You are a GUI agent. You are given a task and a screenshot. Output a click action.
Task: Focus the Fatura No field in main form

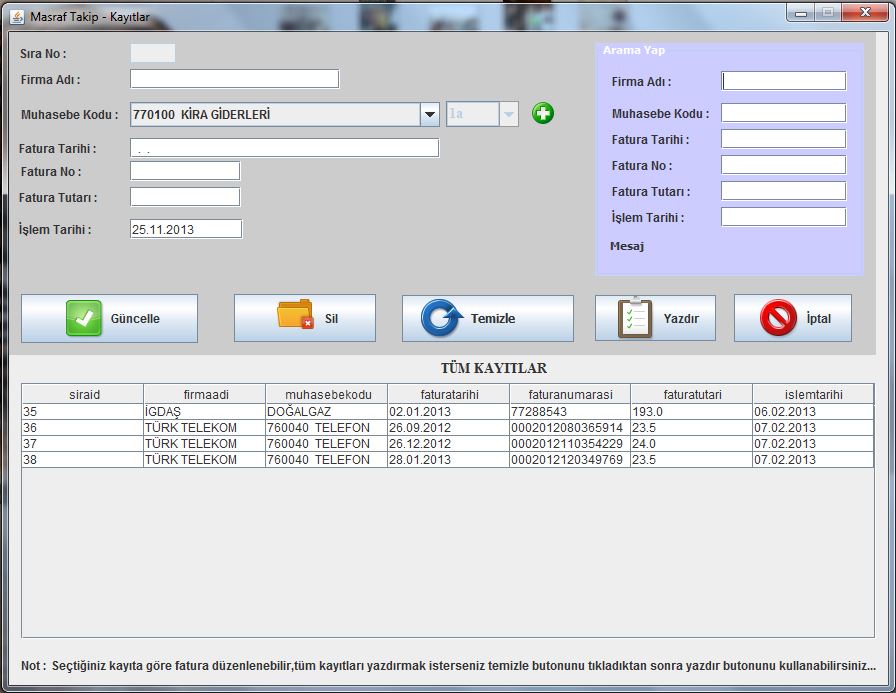[x=185, y=171]
